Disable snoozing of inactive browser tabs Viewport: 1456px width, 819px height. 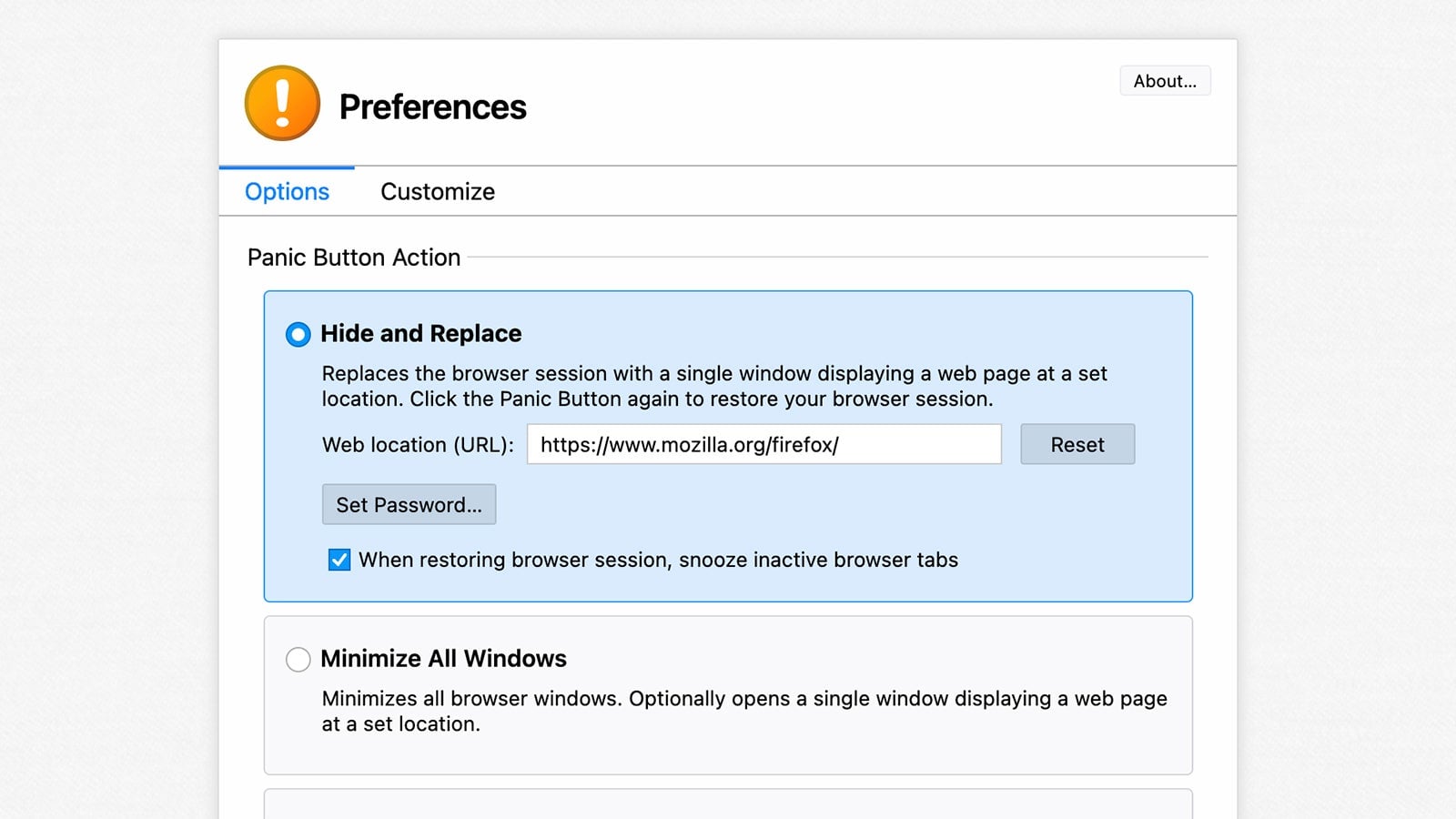pos(338,560)
